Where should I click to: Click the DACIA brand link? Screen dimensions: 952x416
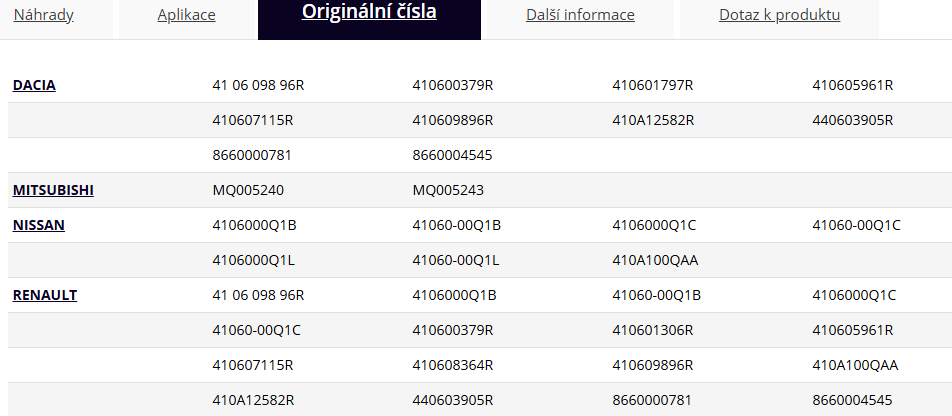(34, 85)
